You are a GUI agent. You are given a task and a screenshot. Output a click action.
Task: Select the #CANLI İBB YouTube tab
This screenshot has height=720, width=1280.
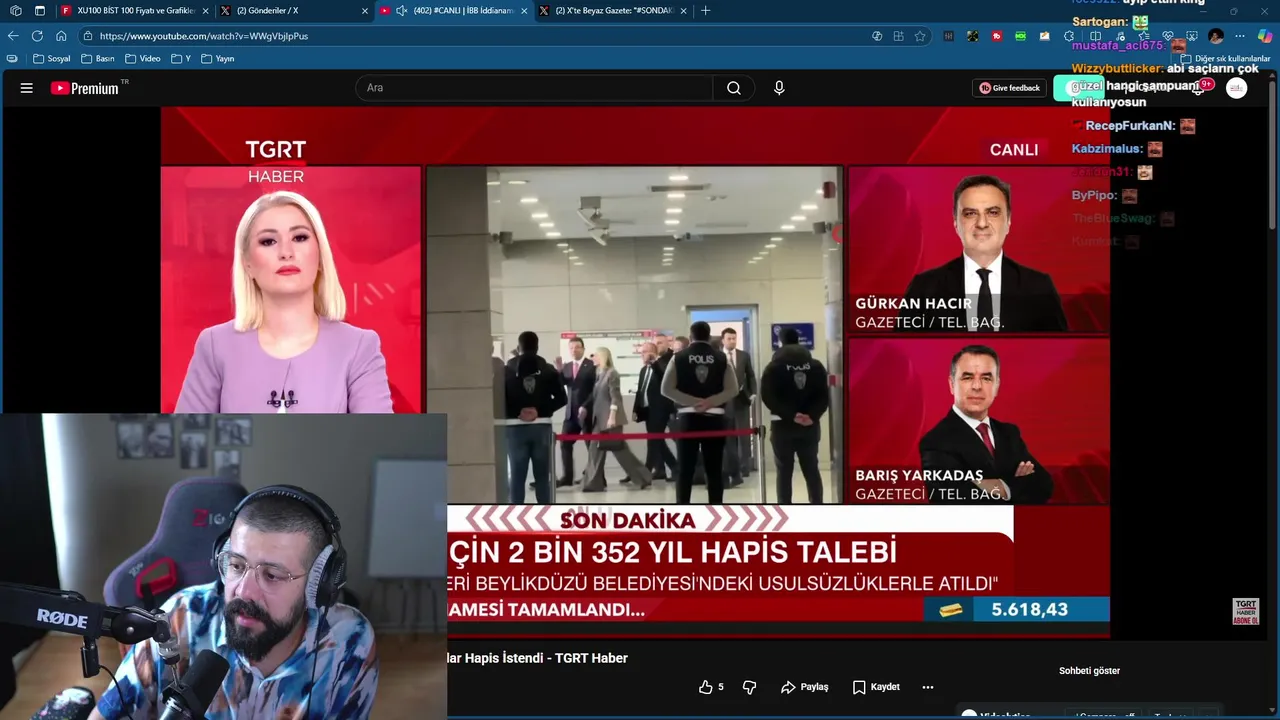(454, 10)
